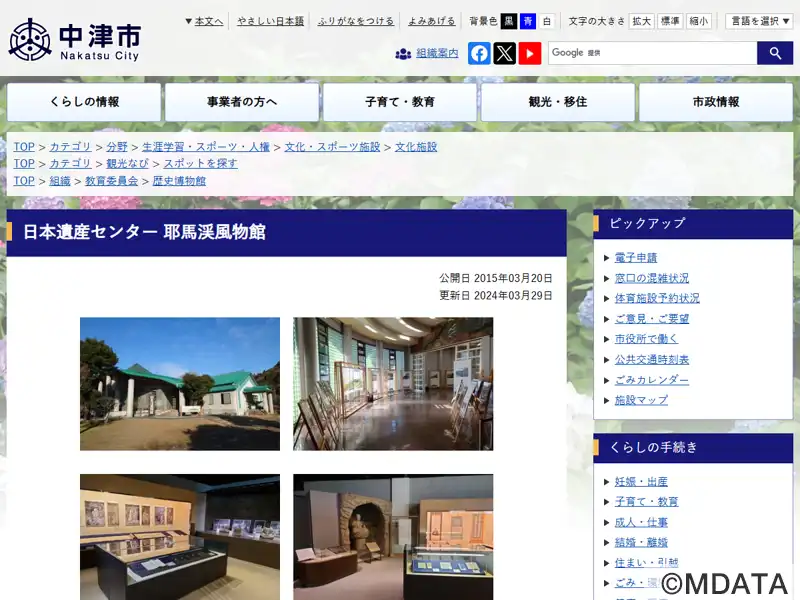Open 窓口の混雑状況 link
This screenshot has height=600, width=800.
tap(652, 278)
